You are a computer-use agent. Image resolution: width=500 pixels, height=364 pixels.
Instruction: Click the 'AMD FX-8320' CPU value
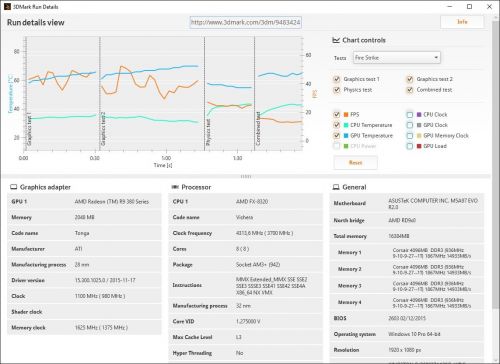252,202
